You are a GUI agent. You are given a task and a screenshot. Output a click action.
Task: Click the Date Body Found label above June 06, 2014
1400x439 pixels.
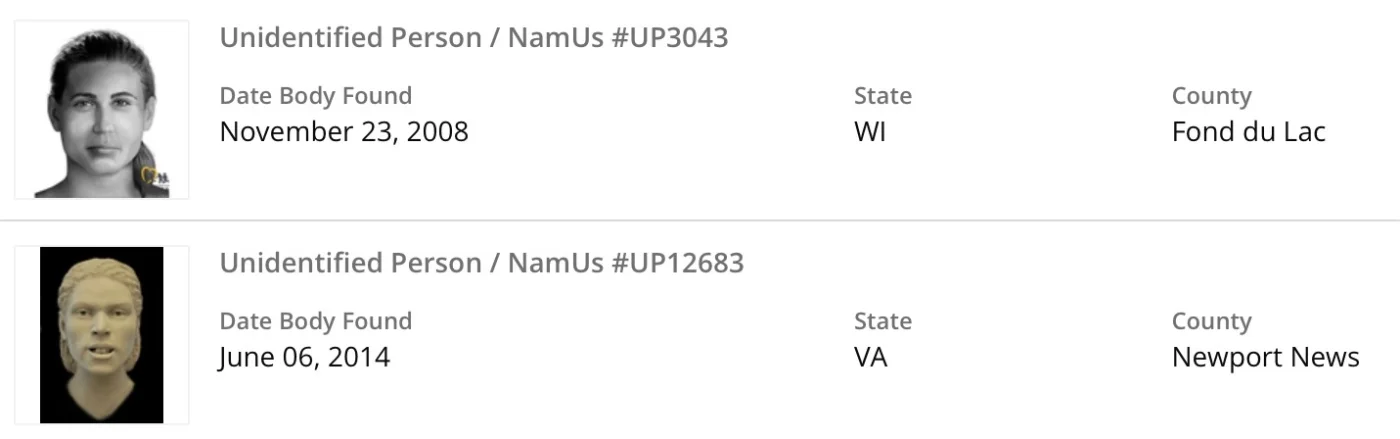(x=316, y=321)
